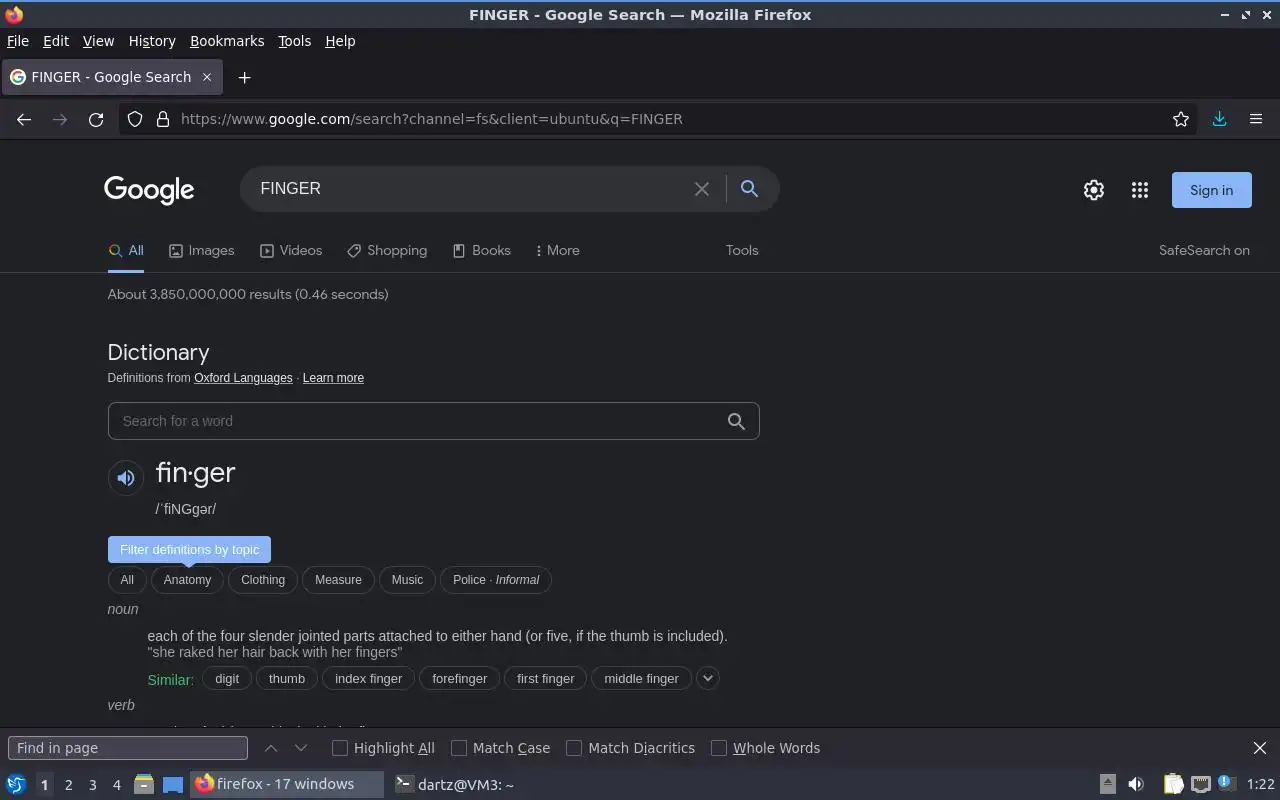Select similar word 'thumb'
Screen dimensions: 1280x800
pyautogui.click(x=287, y=678)
